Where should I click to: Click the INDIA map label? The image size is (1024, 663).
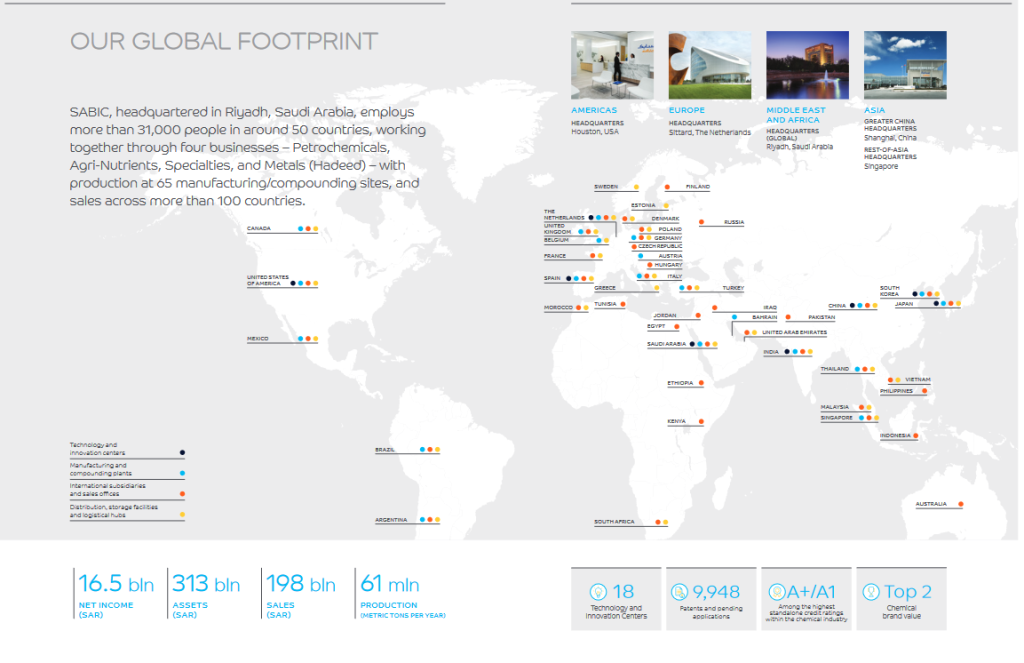(x=771, y=352)
